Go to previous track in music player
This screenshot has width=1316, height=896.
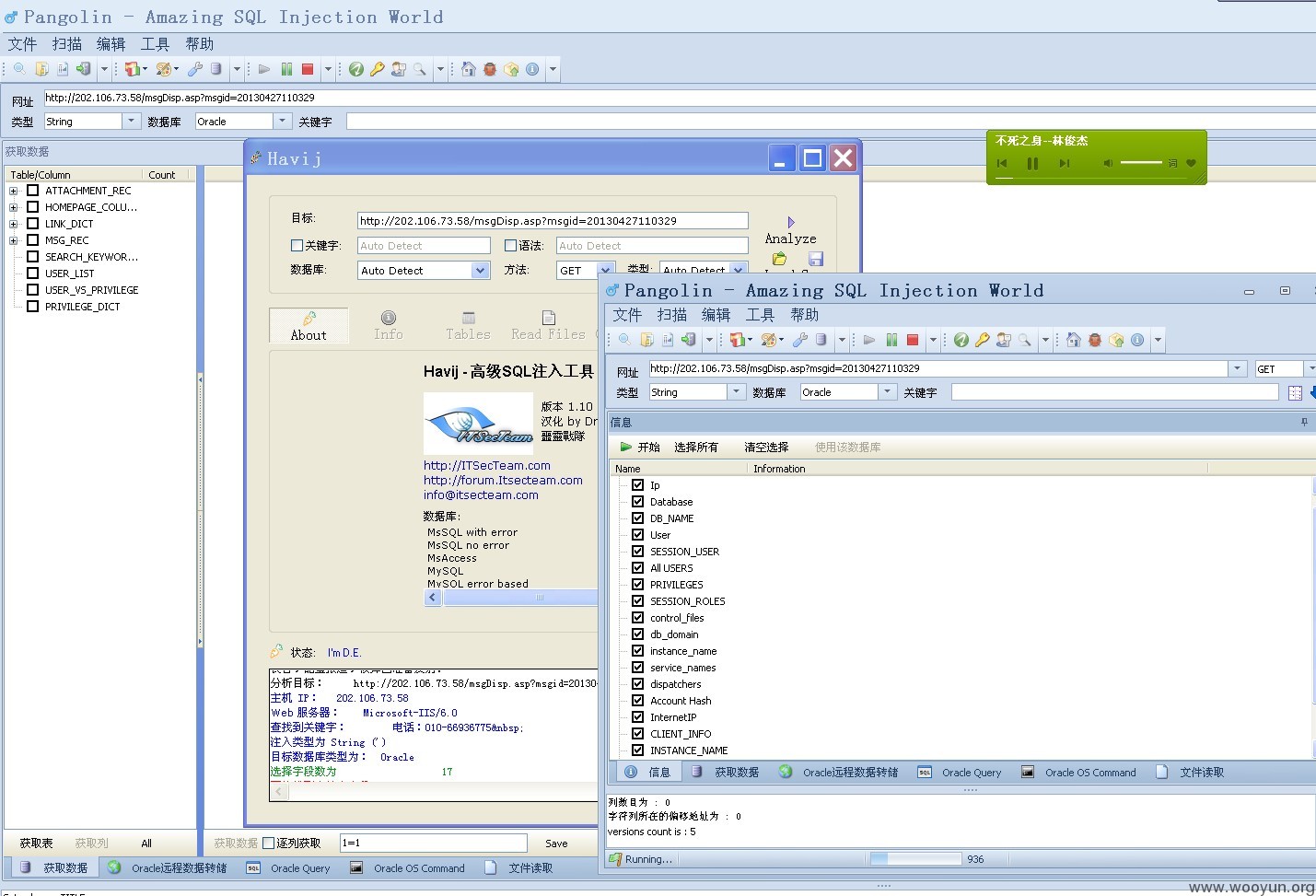point(1002,163)
